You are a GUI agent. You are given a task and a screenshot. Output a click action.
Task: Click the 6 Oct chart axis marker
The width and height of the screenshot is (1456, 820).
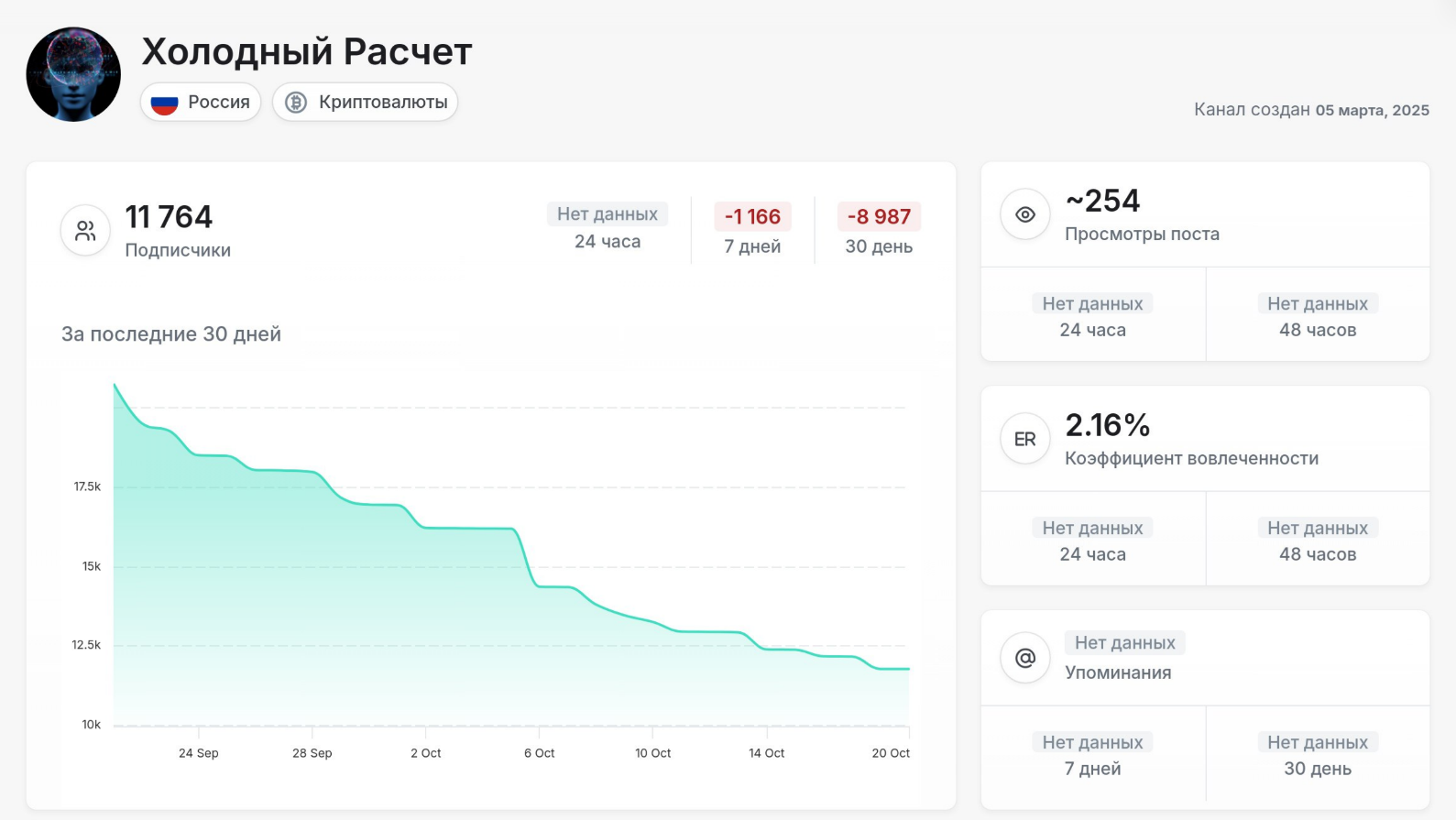pos(539,753)
